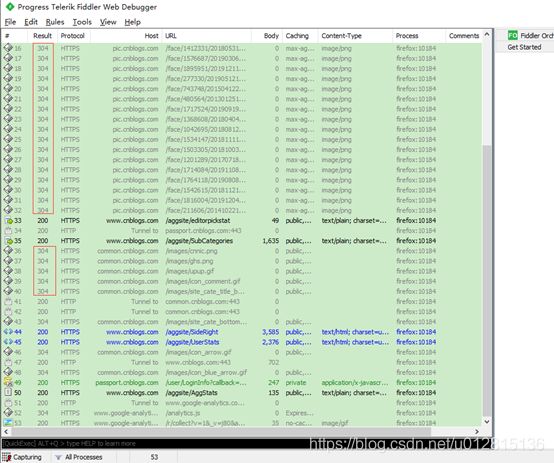Select the /images/ghs.png URL cell
Image resolution: width=554 pixels, height=463 pixels.
click(189, 261)
